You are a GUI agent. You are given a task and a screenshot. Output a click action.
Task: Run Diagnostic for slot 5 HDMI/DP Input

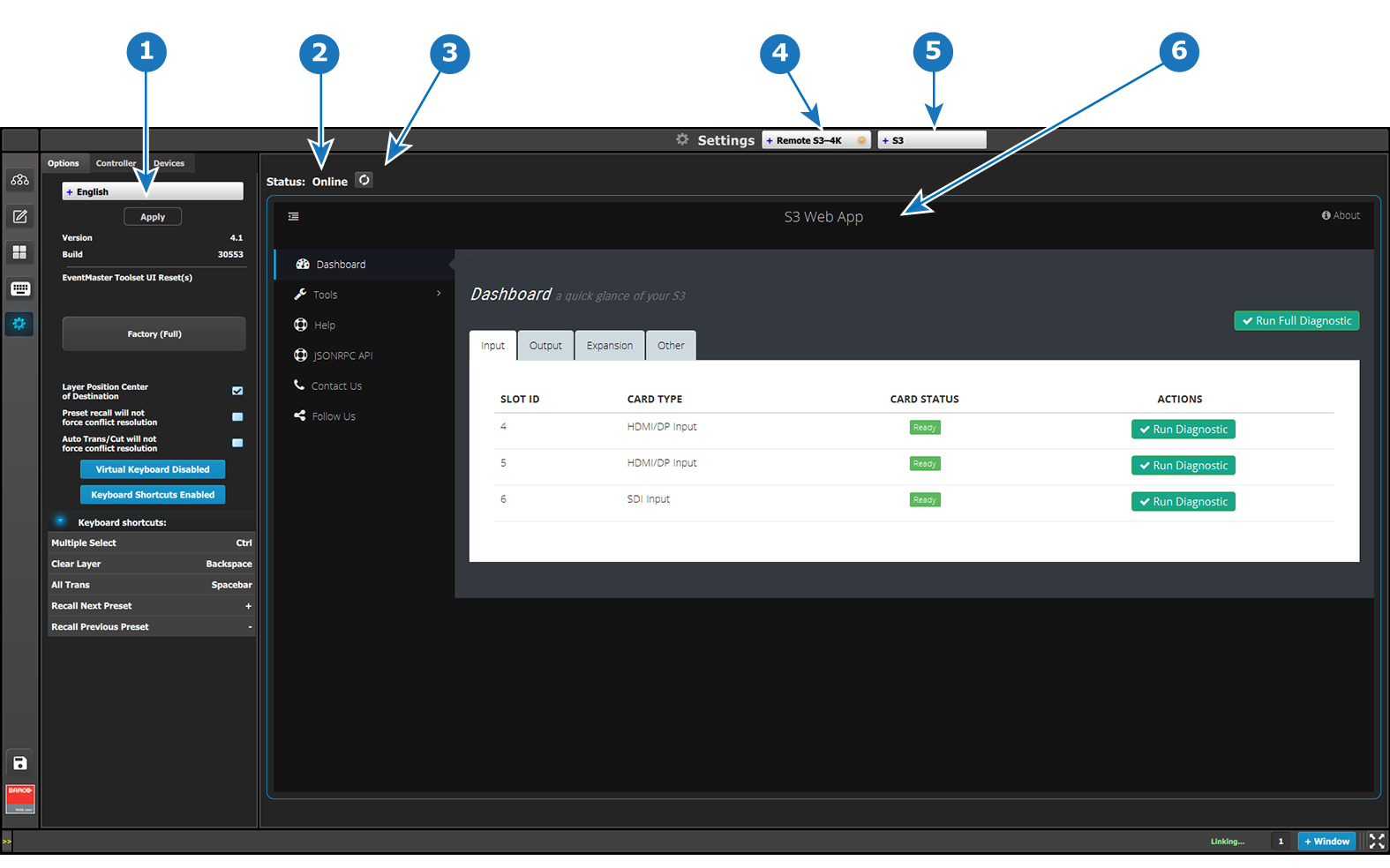coord(1183,466)
